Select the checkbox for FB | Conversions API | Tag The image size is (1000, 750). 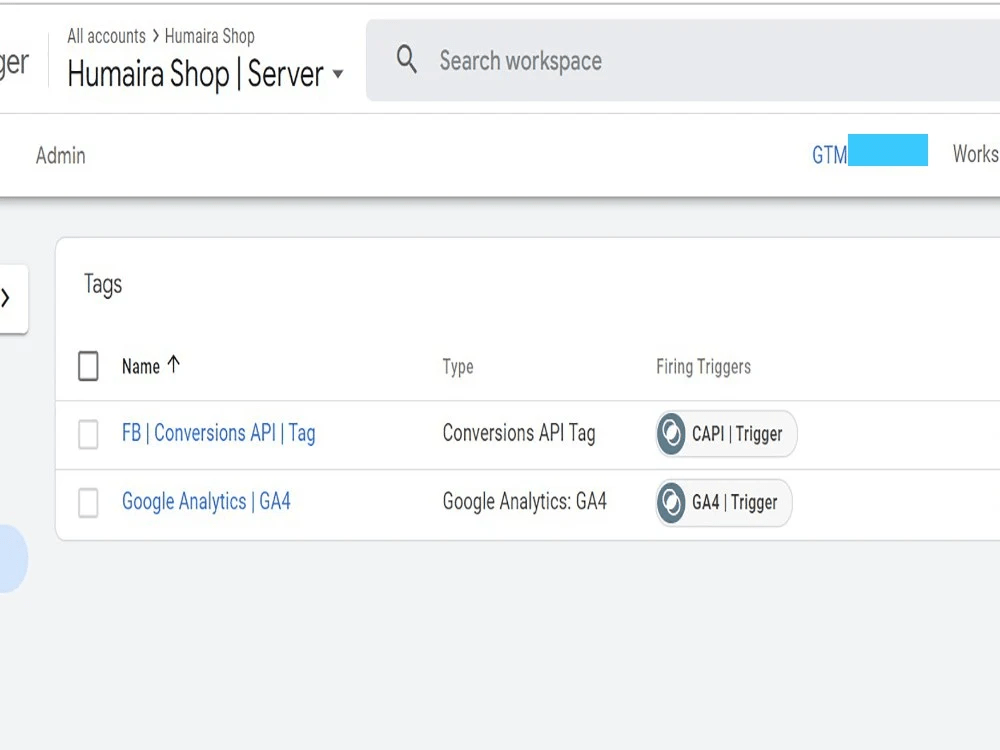click(x=87, y=434)
